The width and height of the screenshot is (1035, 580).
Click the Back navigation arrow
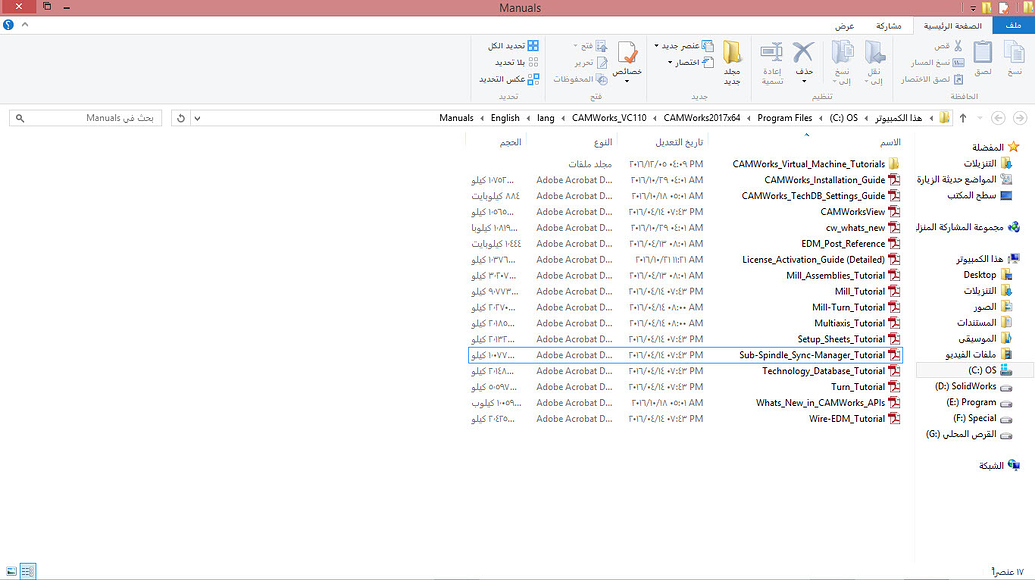(998, 118)
